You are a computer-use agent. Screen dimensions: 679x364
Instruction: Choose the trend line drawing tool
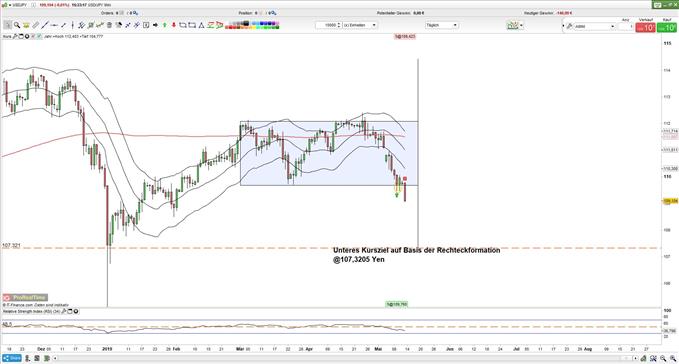point(45,25)
